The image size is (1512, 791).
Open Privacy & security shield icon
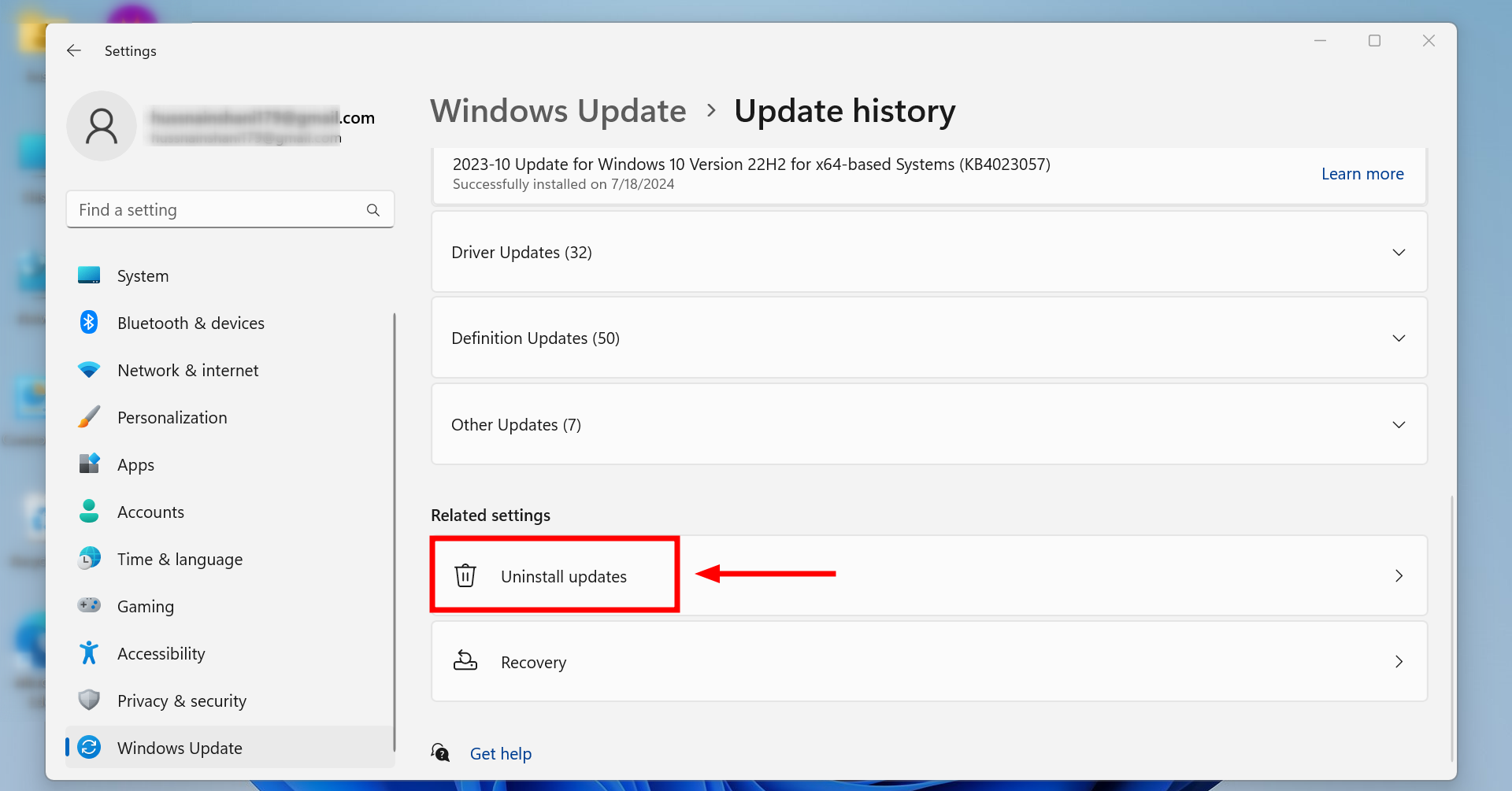point(89,700)
